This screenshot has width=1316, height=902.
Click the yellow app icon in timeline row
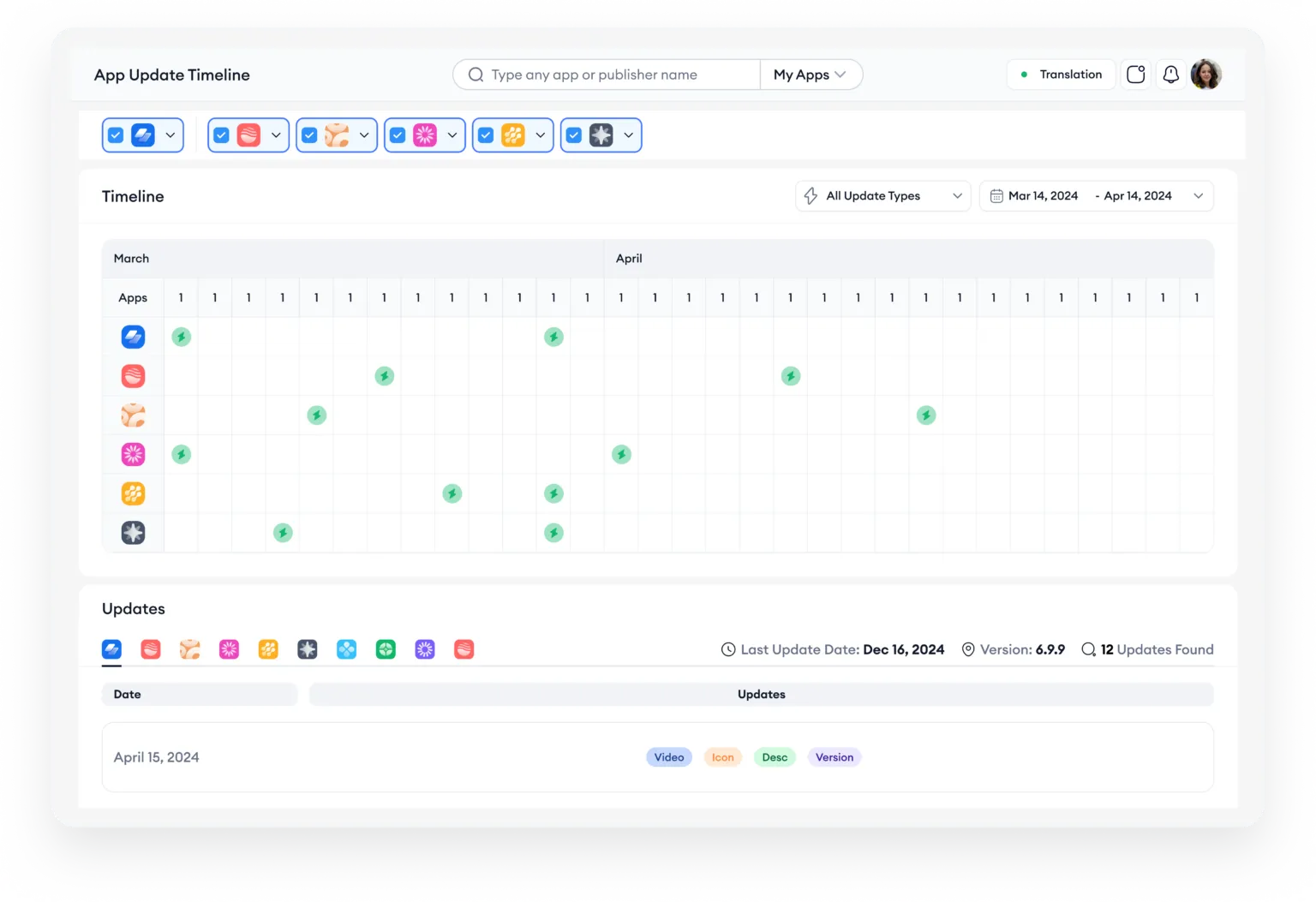click(x=133, y=493)
